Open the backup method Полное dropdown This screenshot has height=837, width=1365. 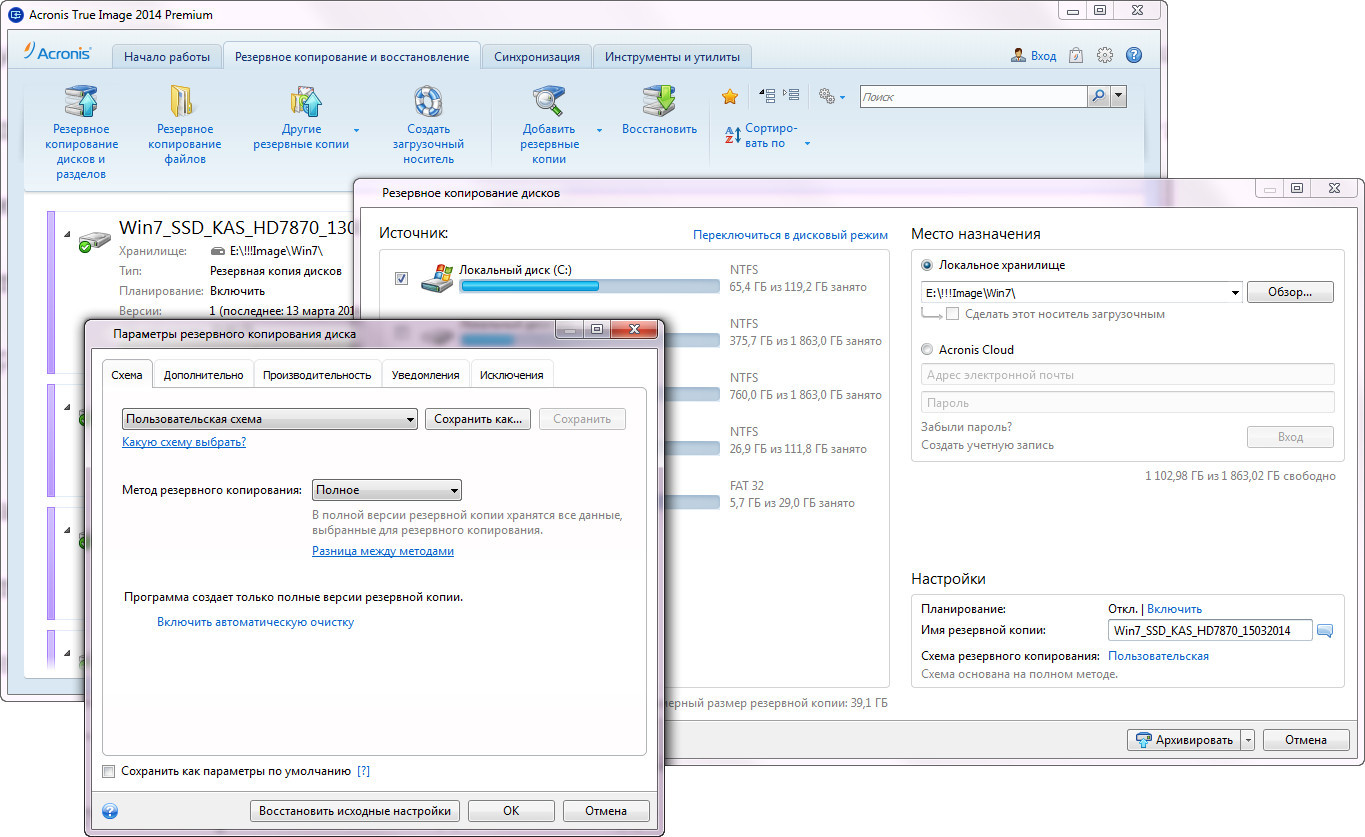tap(387, 490)
